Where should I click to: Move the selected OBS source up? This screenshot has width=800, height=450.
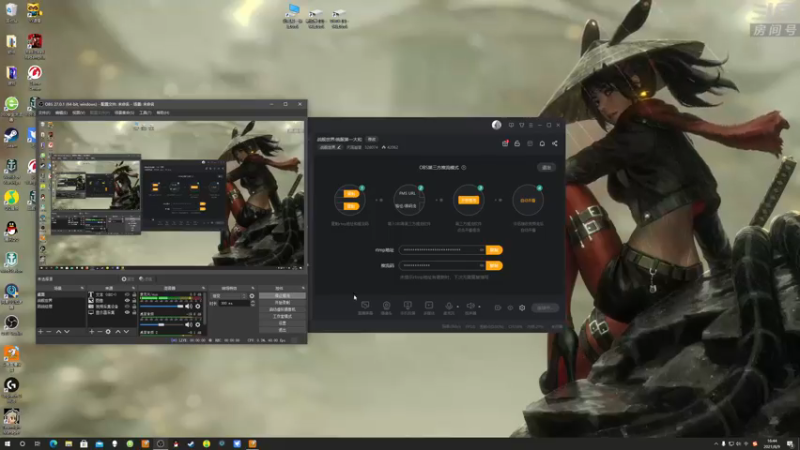click(x=118, y=332)
